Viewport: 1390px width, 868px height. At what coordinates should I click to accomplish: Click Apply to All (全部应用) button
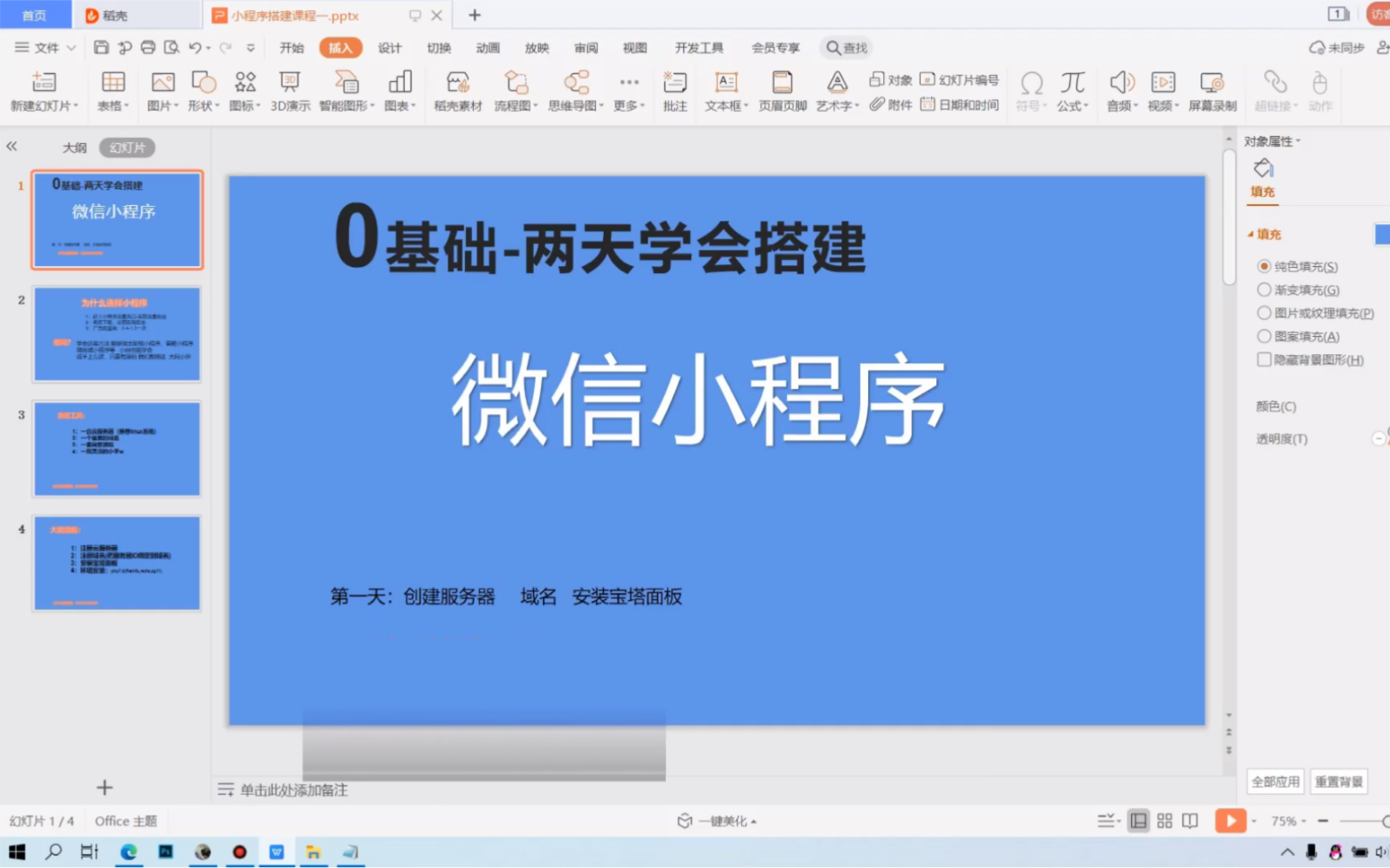click(x=1275, y=782)
